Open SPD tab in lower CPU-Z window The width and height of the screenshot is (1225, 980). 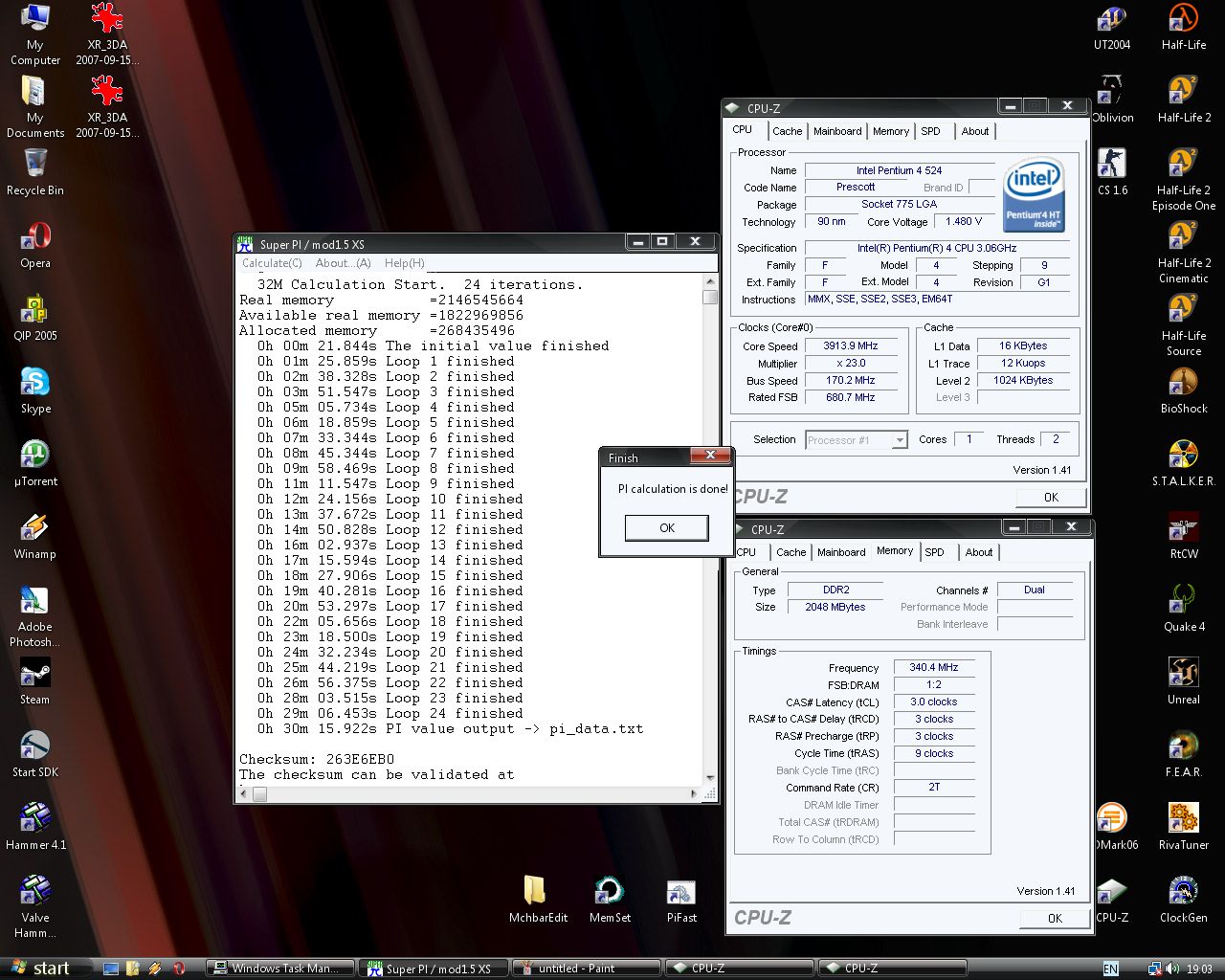click(935, 552)
